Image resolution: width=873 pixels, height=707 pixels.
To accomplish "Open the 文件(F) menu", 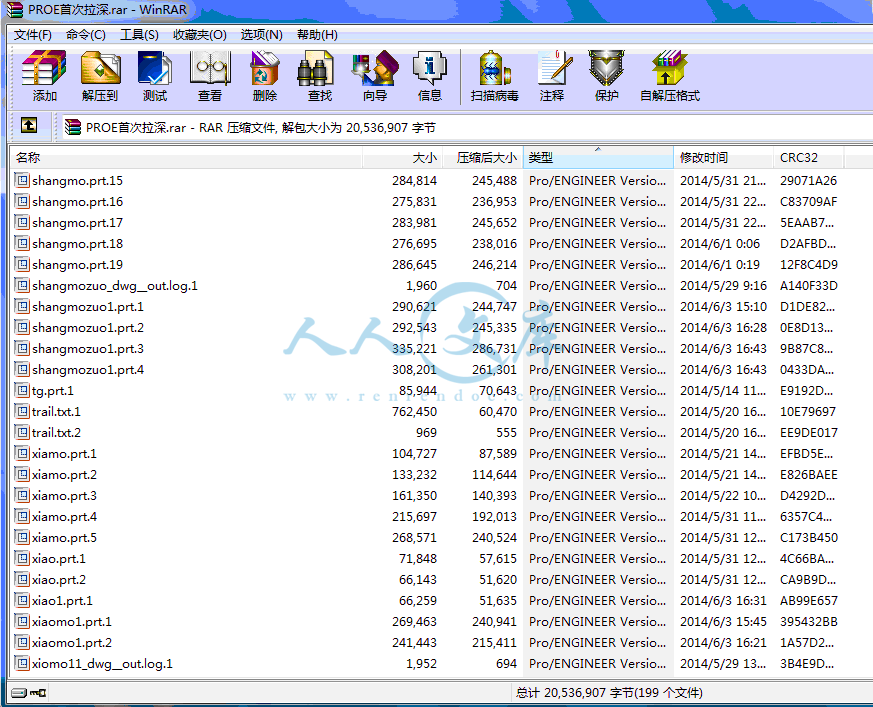I will pos(33,35).
